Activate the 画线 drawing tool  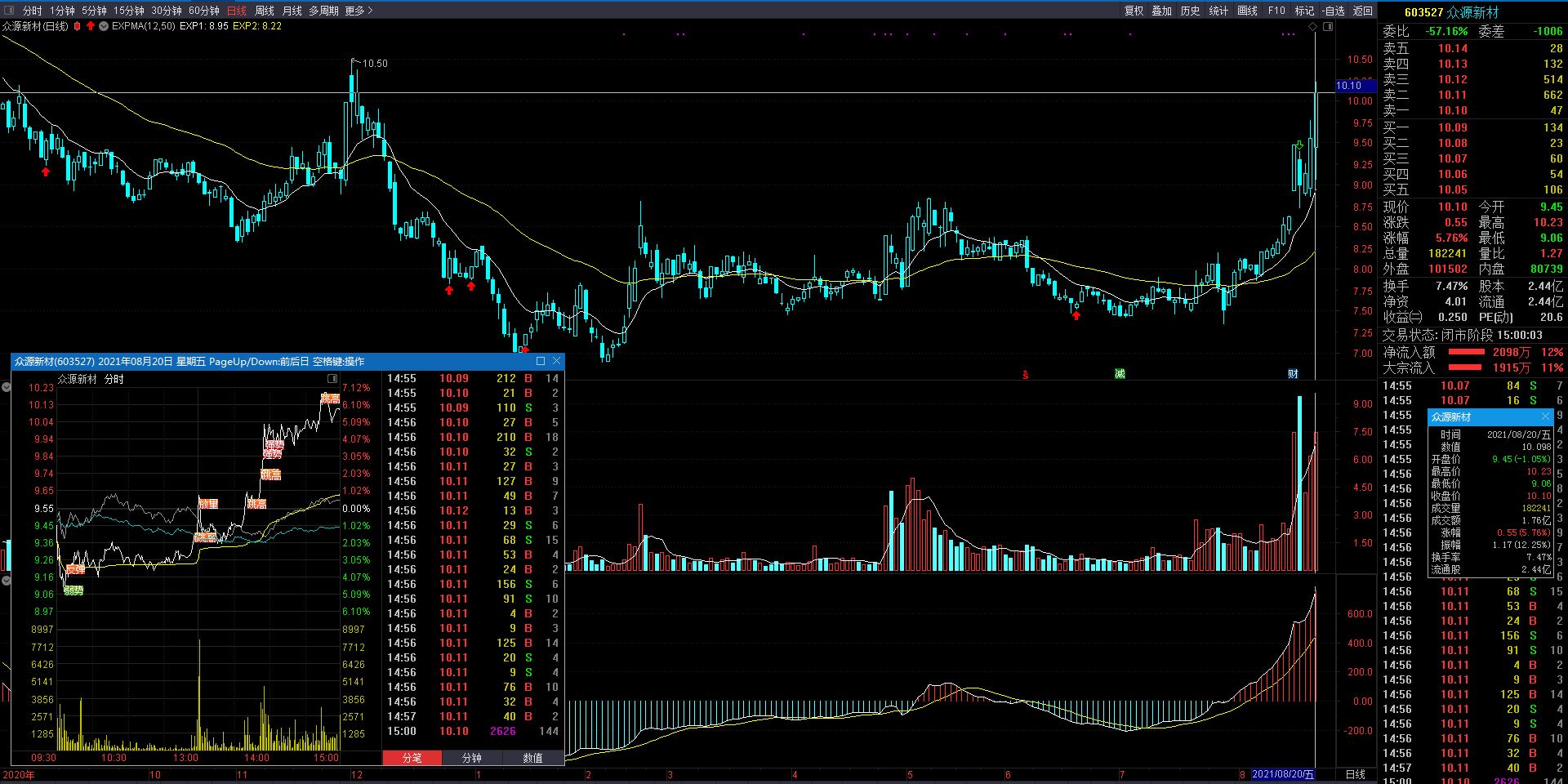1247,11
